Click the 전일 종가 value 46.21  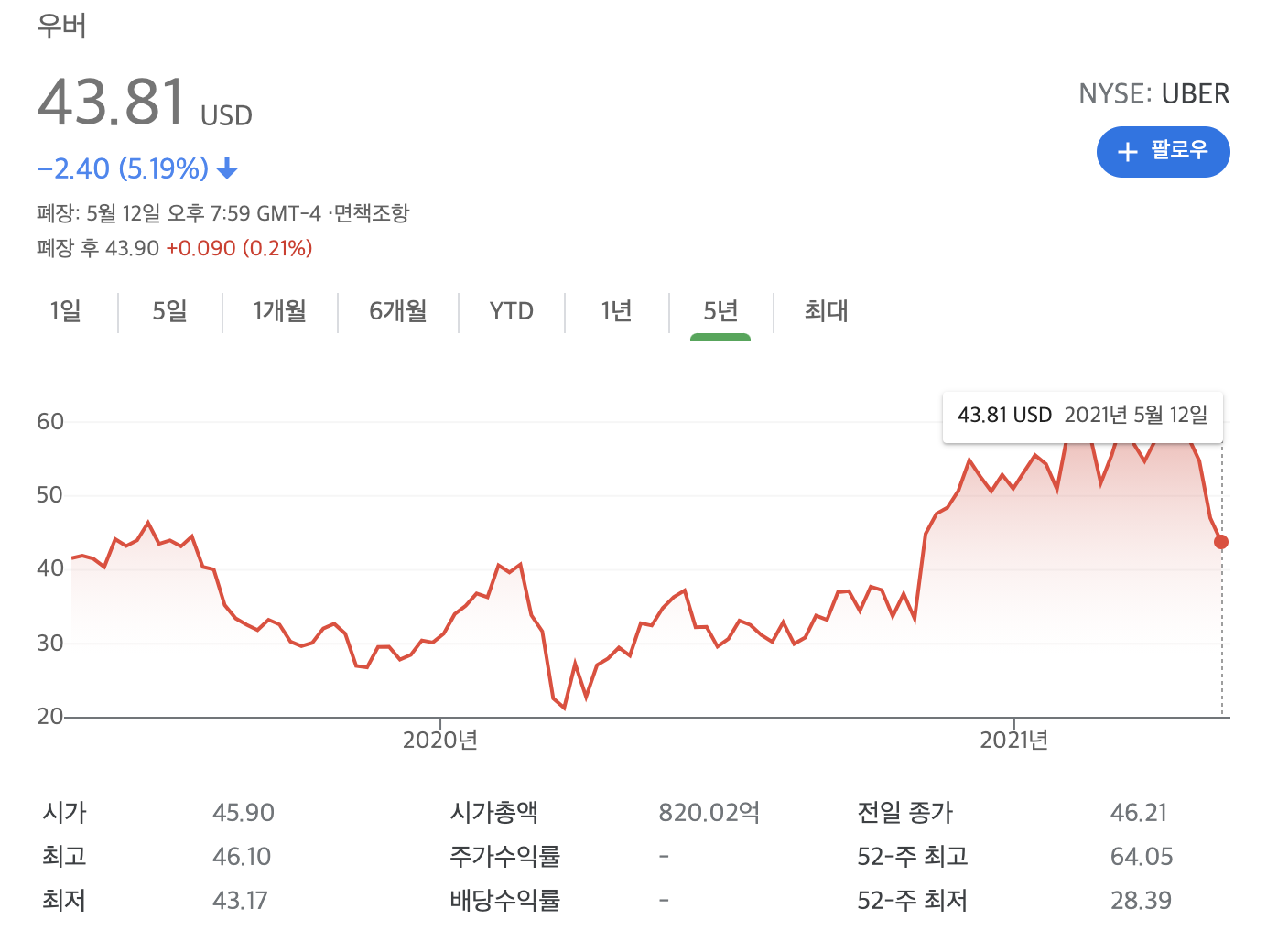point(1139,813)
